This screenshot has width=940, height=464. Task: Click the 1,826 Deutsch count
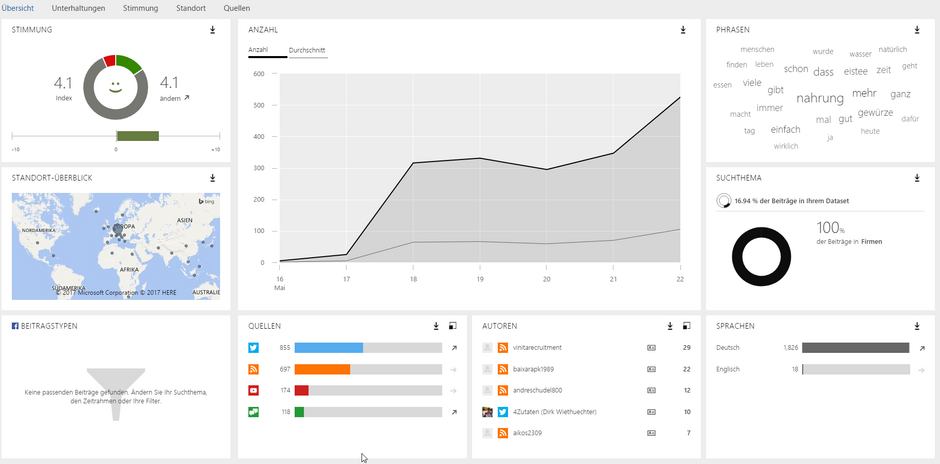pyautogui.click(x=791, y=348)
